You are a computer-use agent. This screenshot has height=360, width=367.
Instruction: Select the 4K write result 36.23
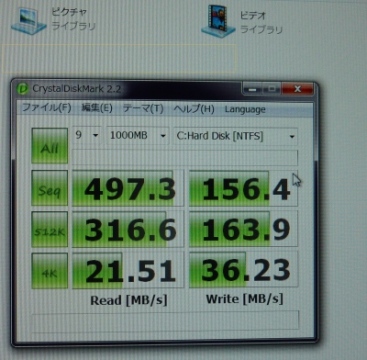pos(243,270)
